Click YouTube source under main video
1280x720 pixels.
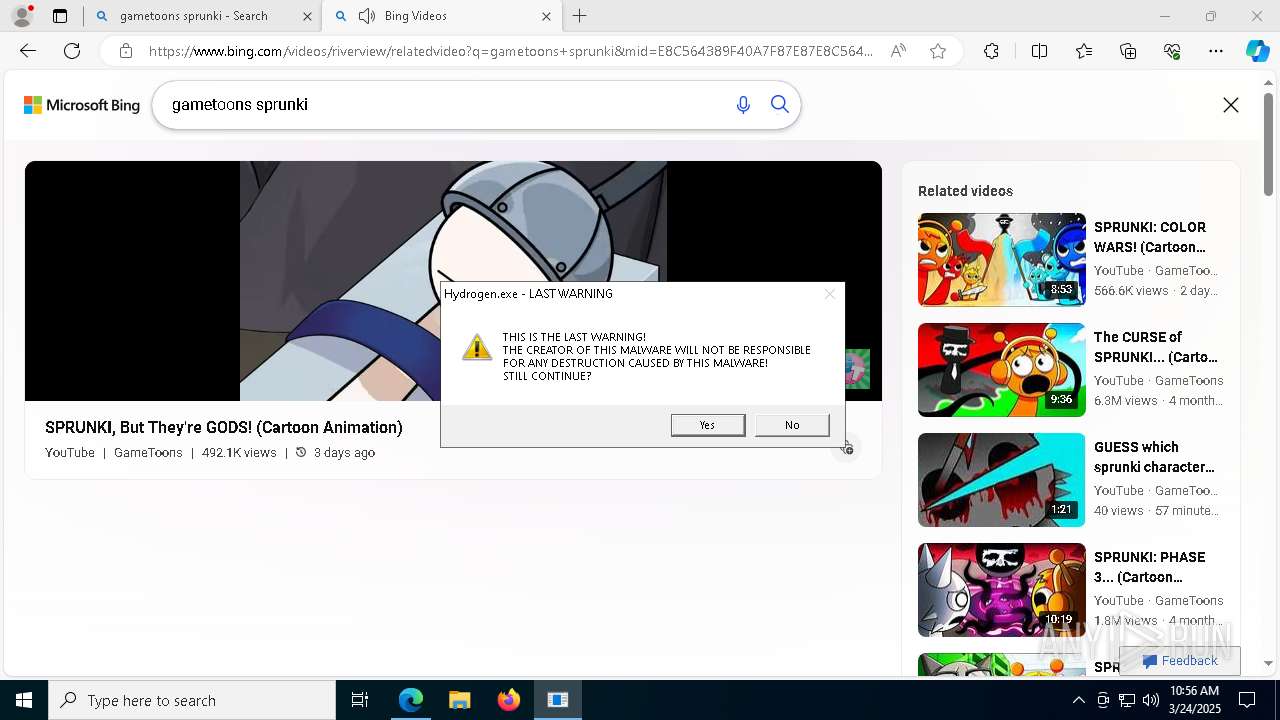(70, 453)
